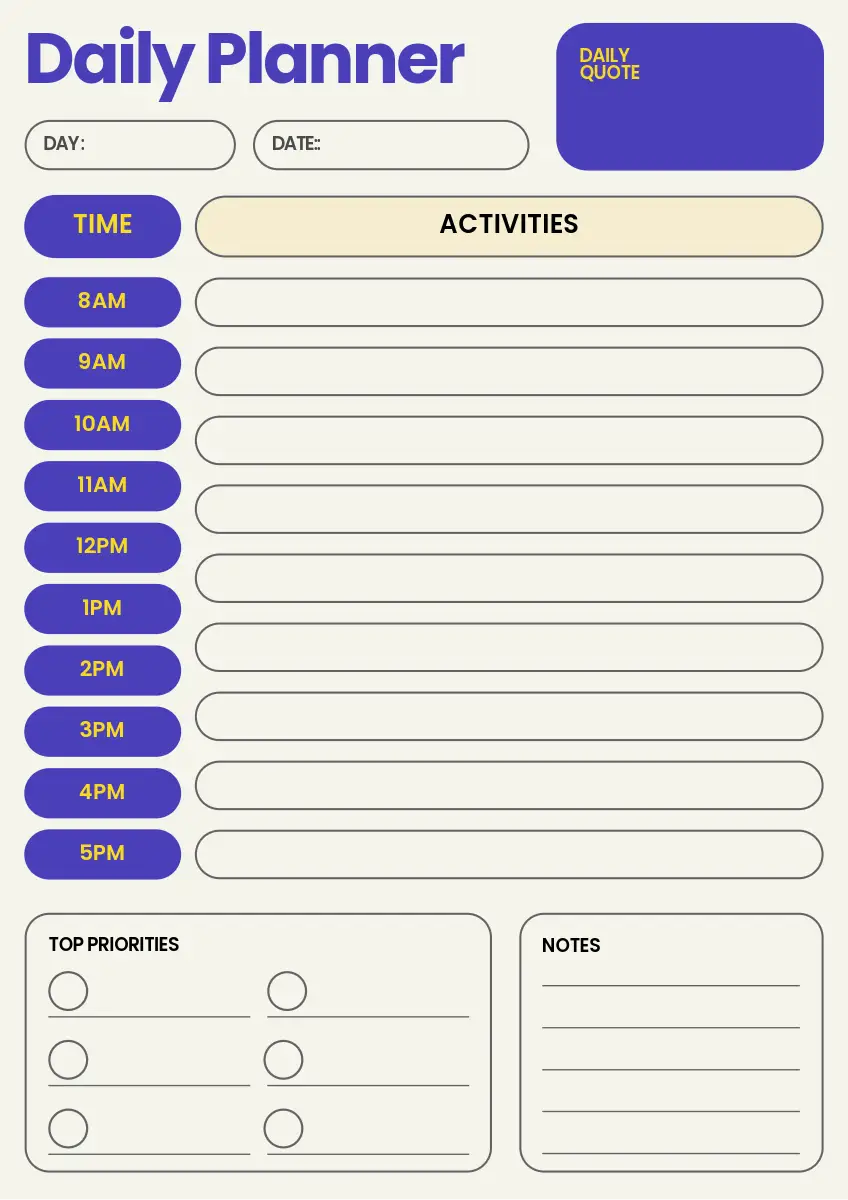
Task: Pick the 3PM time pill
Action: tap(102, 731)
